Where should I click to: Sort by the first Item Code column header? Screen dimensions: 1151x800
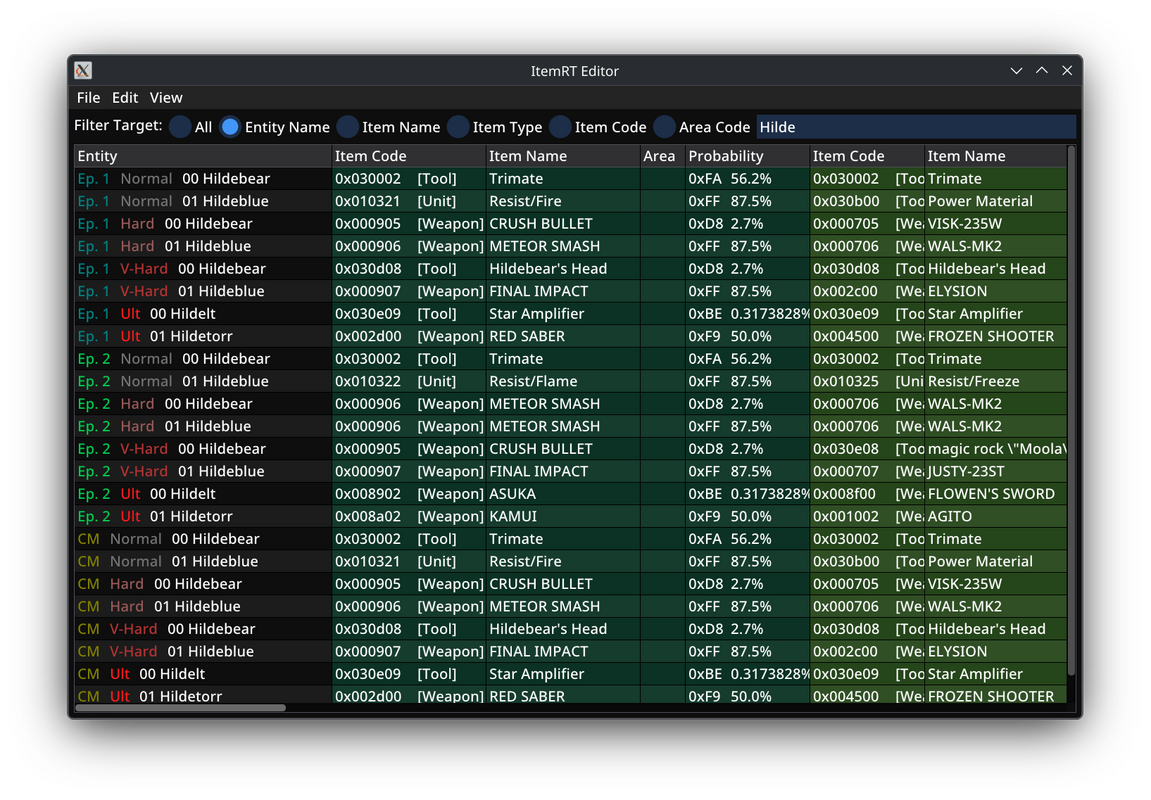(x=409, y=156)
